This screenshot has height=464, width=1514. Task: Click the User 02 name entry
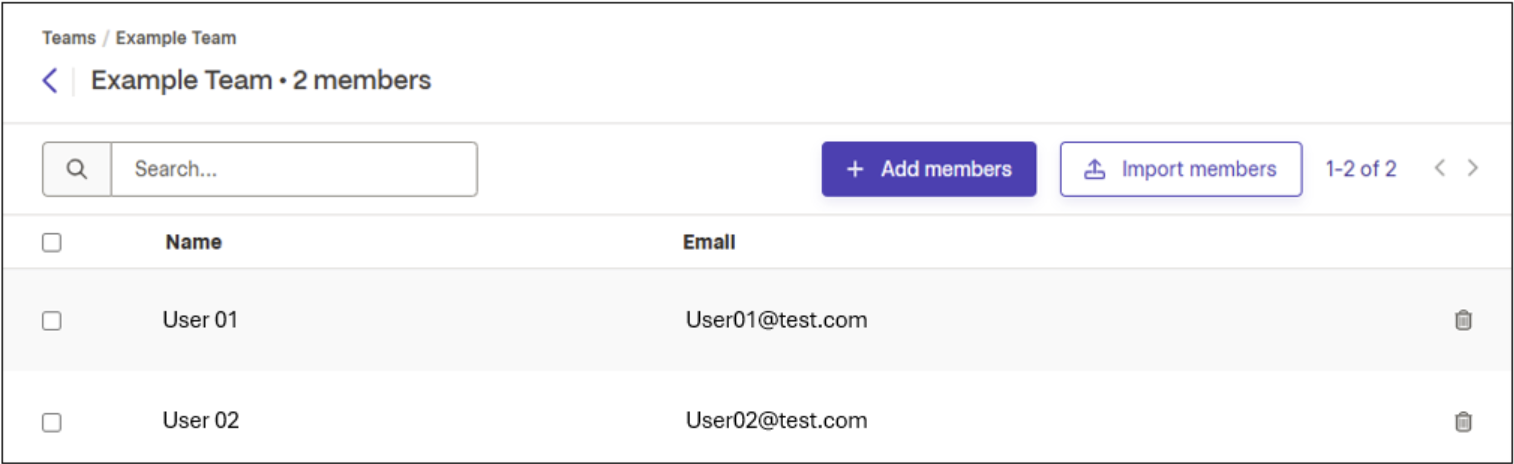tap(201, 420)
